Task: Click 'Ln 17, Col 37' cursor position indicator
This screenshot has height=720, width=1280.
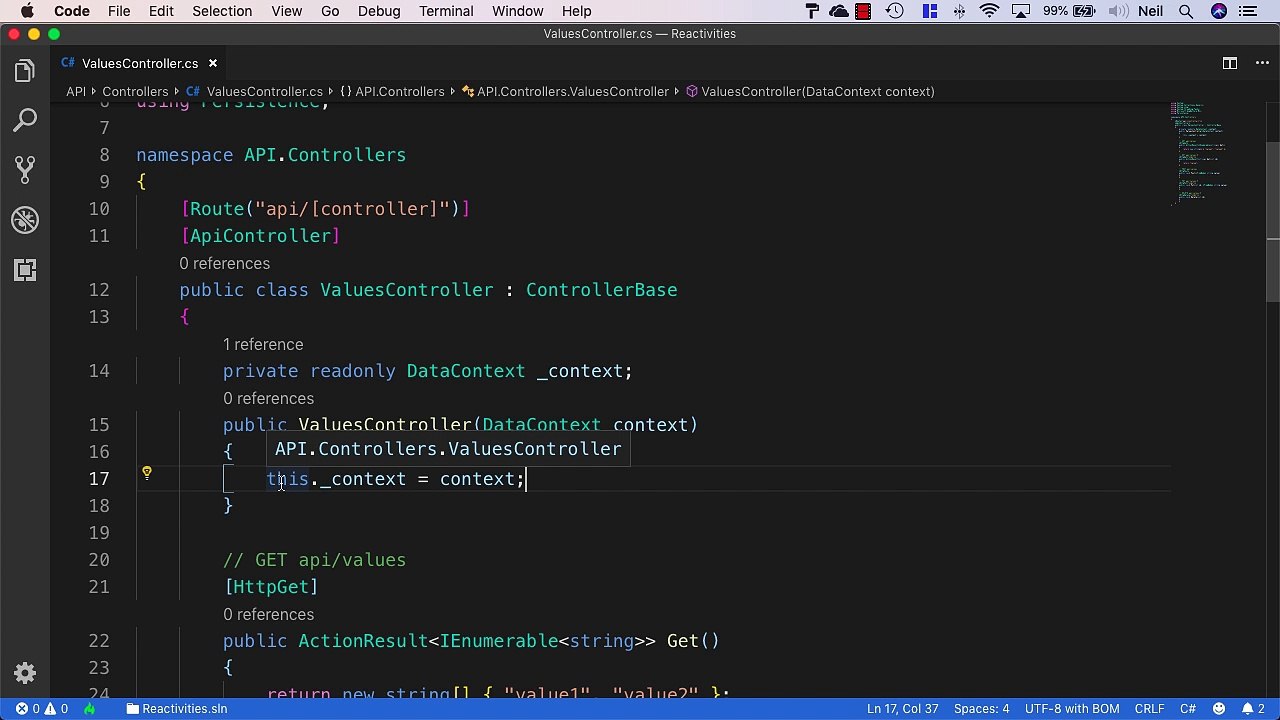Action: point(902,709)
